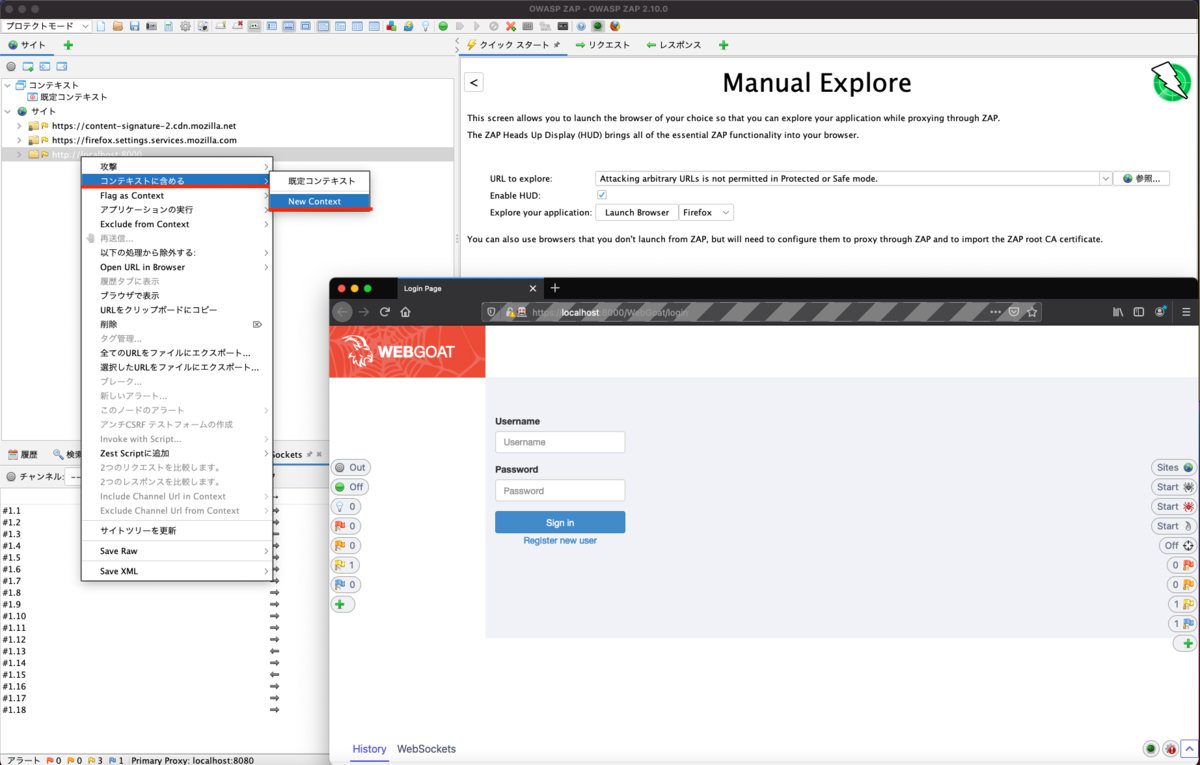Persist session using the floppy disk icon
This screenshot has height=765, width=1200.
click(134, 25)
